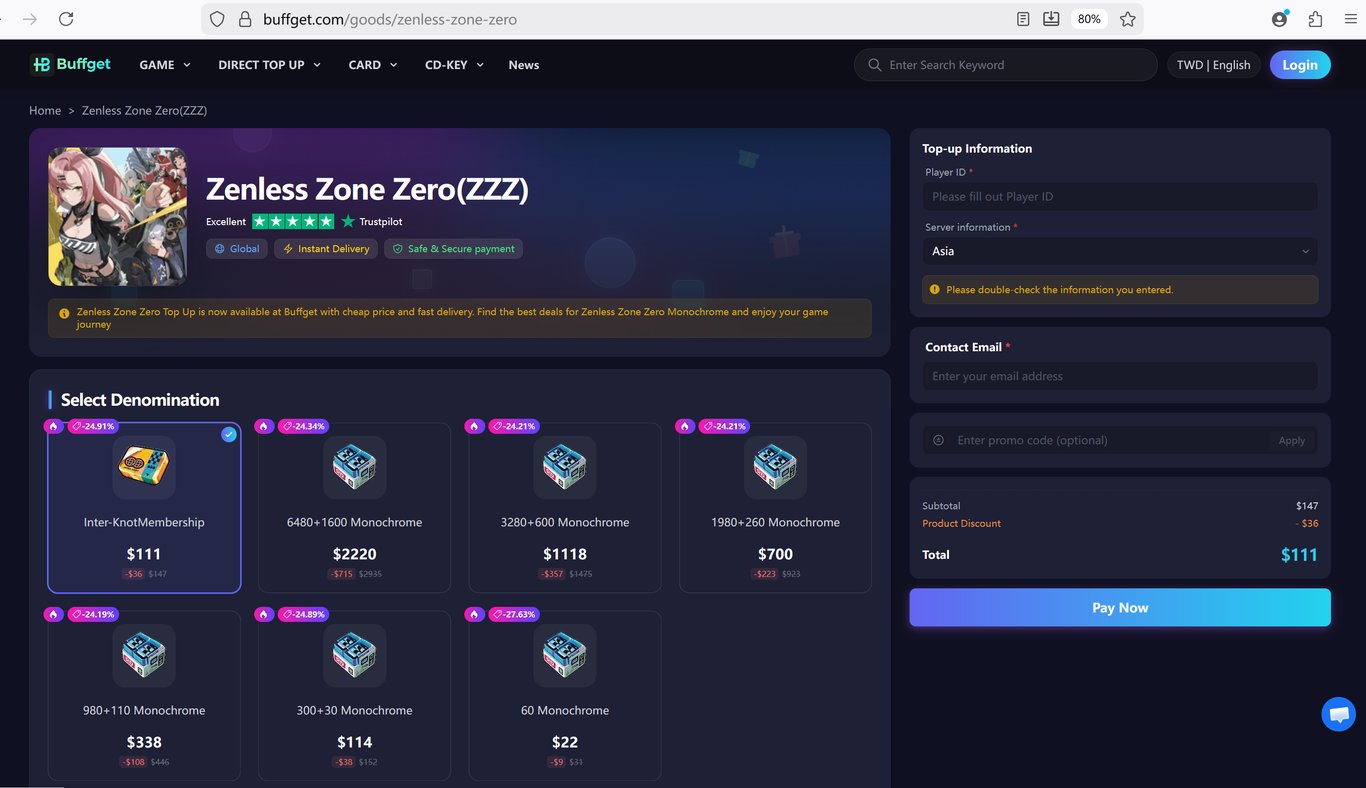Select the 980+110 Monochrome $338 denomination
This screenshot has height=788, width=1366.
[x=144, y=696]
